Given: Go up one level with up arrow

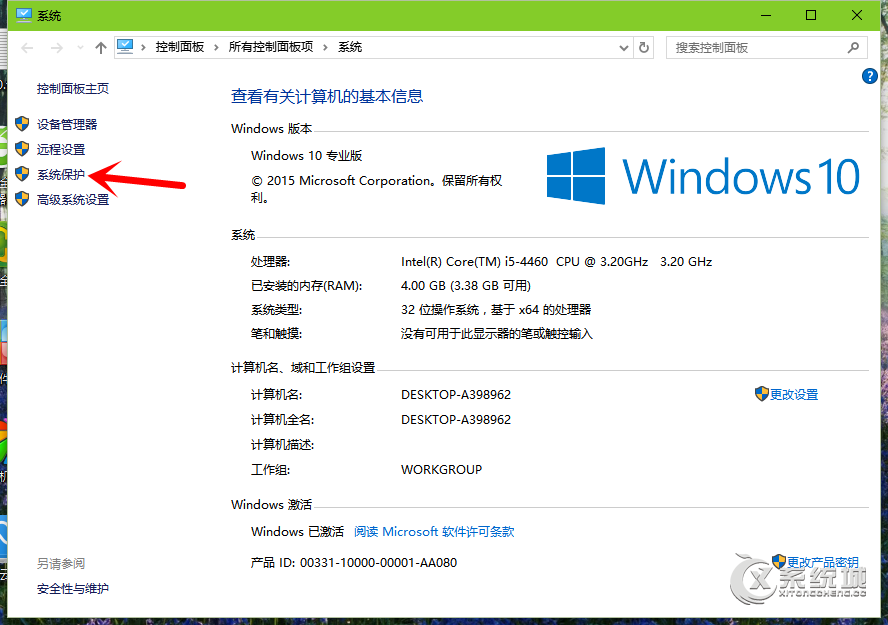Looking at the screenshot, I should (x=101, y=48).
